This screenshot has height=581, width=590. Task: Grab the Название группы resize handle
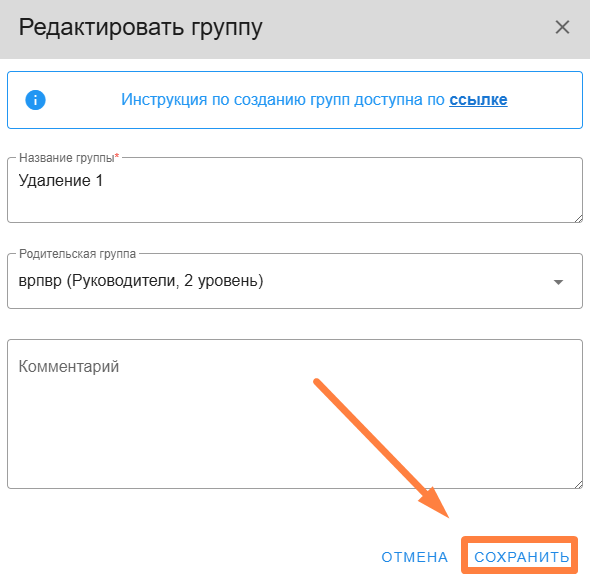click(x=579, y=219)
